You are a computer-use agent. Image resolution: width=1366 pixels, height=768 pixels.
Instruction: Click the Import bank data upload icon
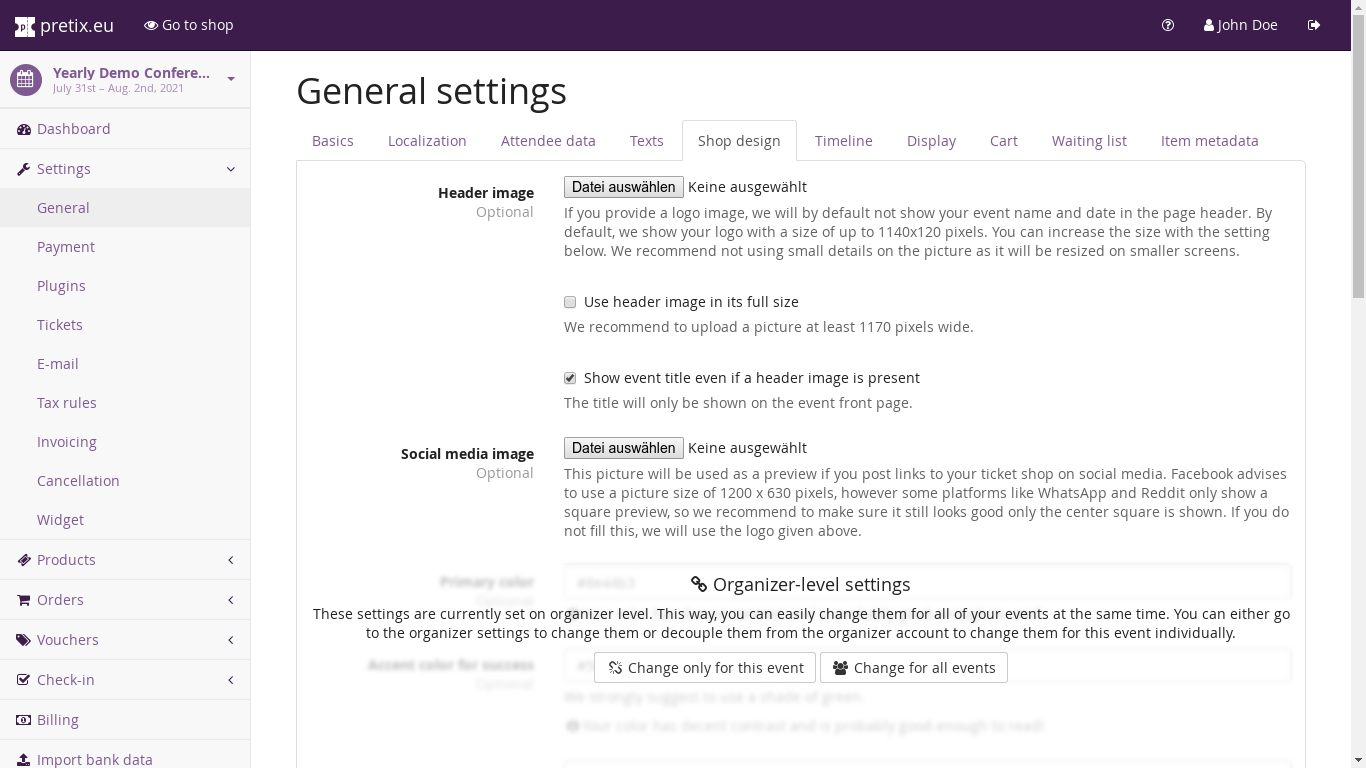[24, 760]
